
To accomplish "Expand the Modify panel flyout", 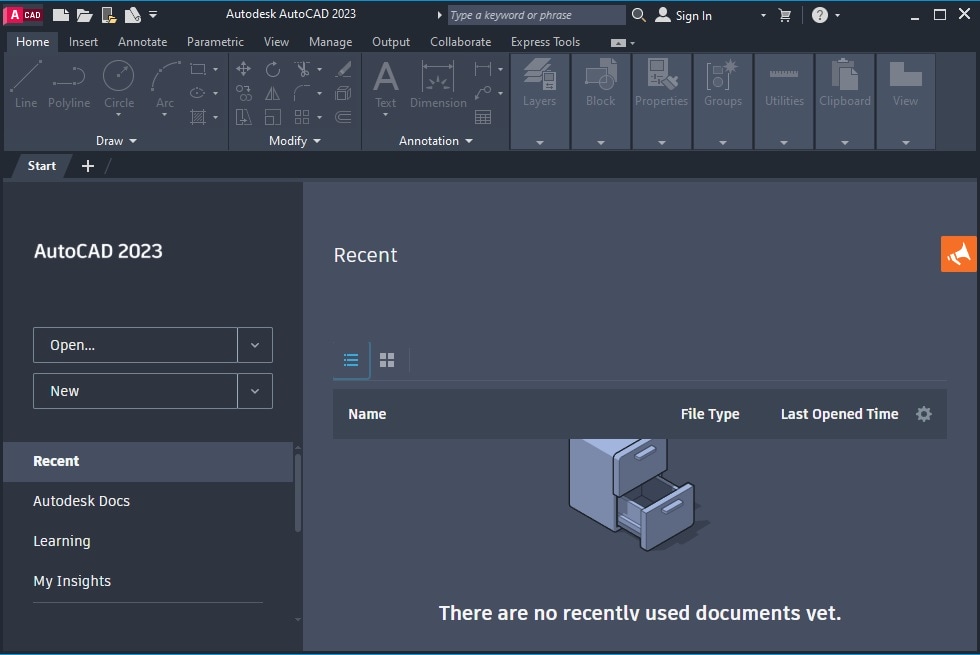I will pyautogui.click(x=295, y=141).
